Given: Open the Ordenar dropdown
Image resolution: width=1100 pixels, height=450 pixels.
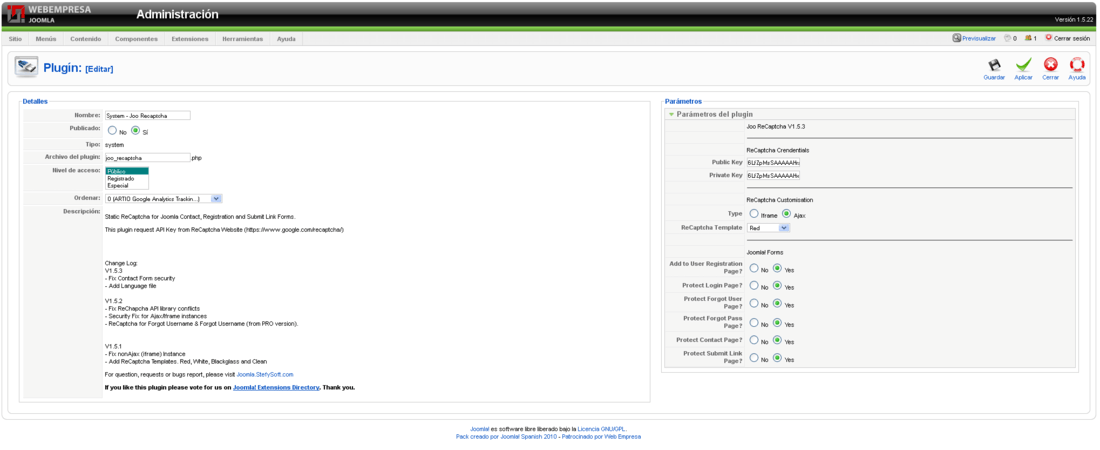Looking at the screenshot, I should tap(163, 199).
